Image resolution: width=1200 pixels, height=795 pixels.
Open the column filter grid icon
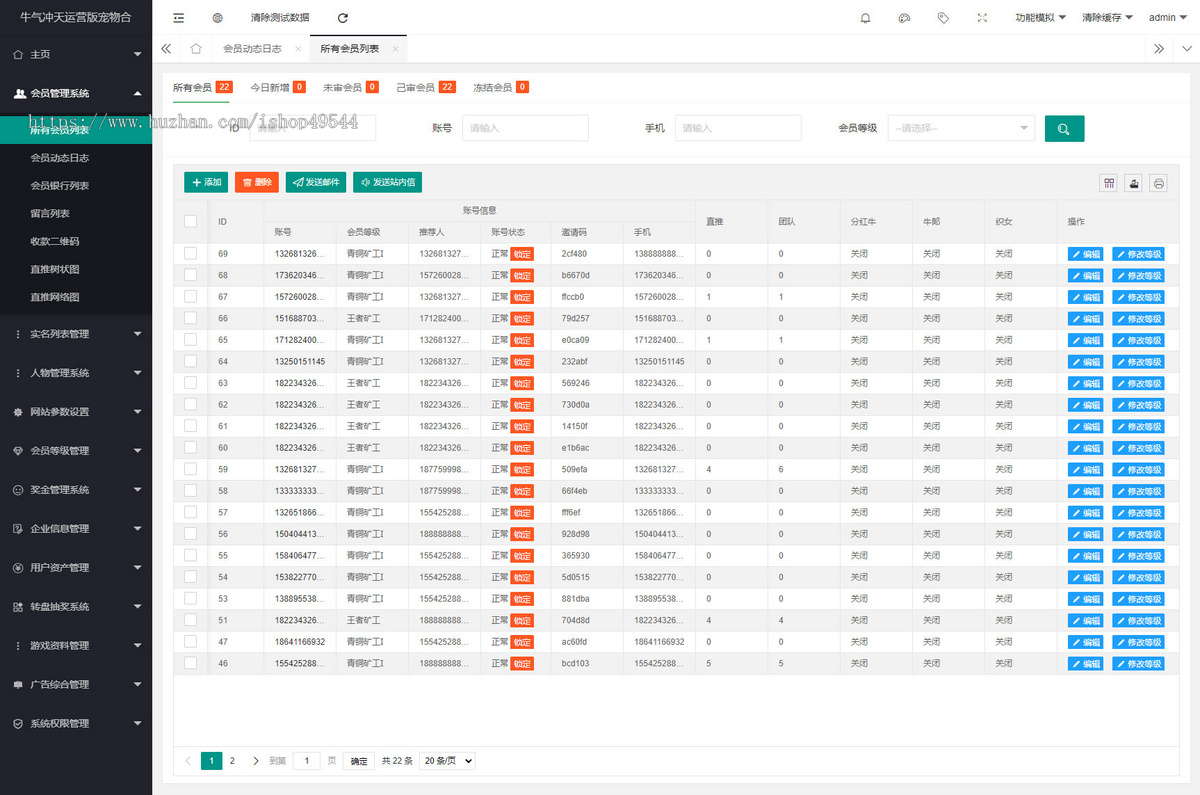tap(1109, 183)
